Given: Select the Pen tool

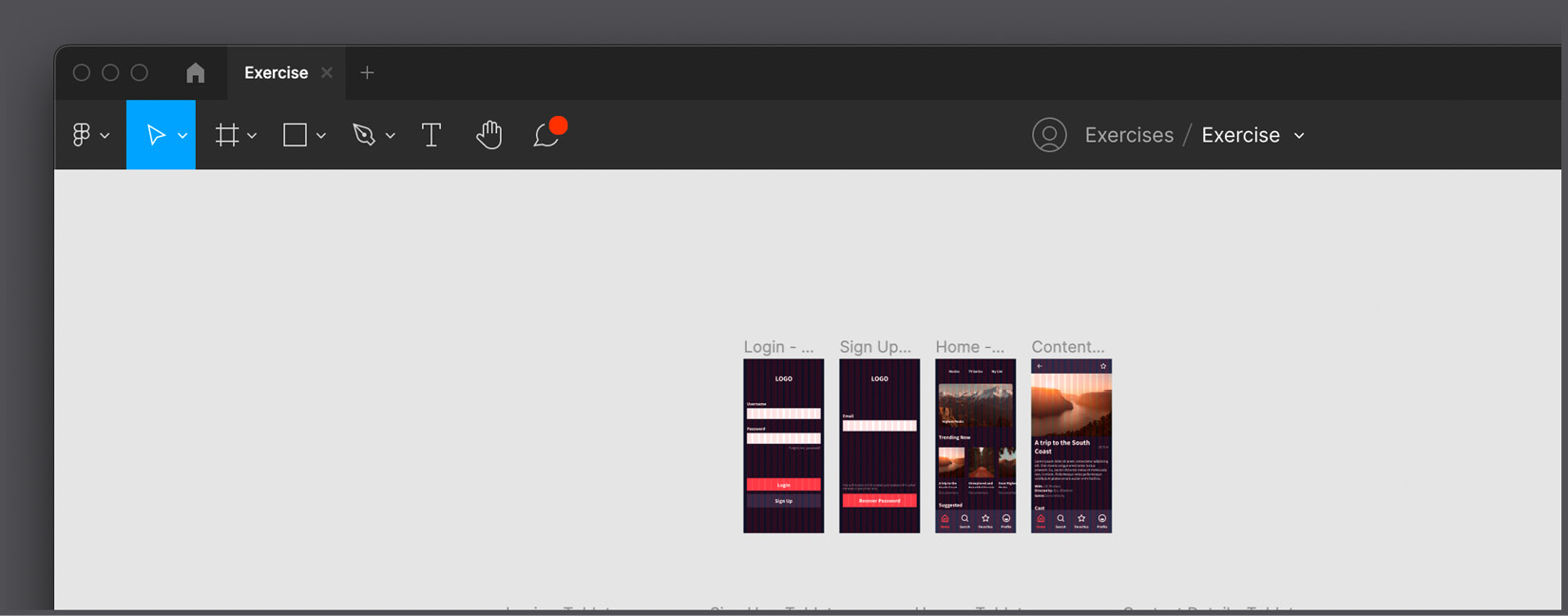Looking at the screenshot, I should (x=364, y=135).
